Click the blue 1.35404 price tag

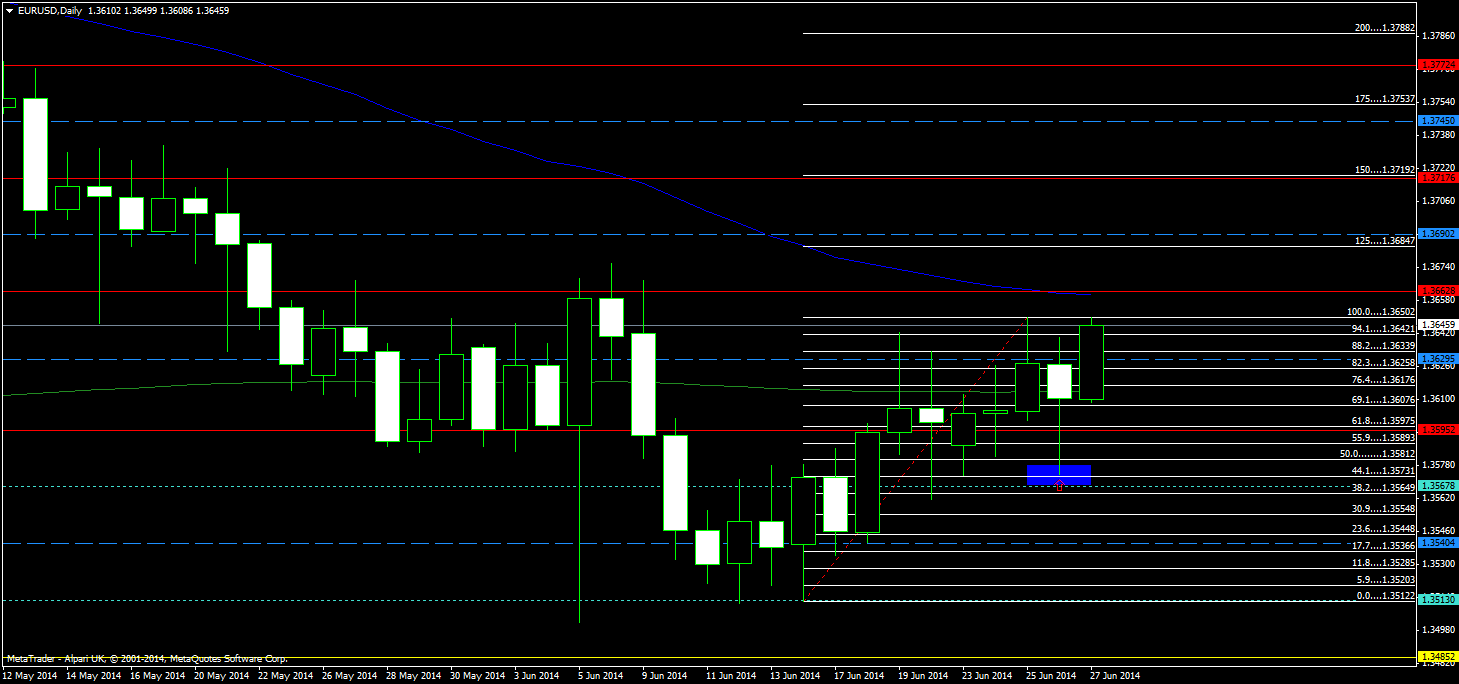(1439, 543)
